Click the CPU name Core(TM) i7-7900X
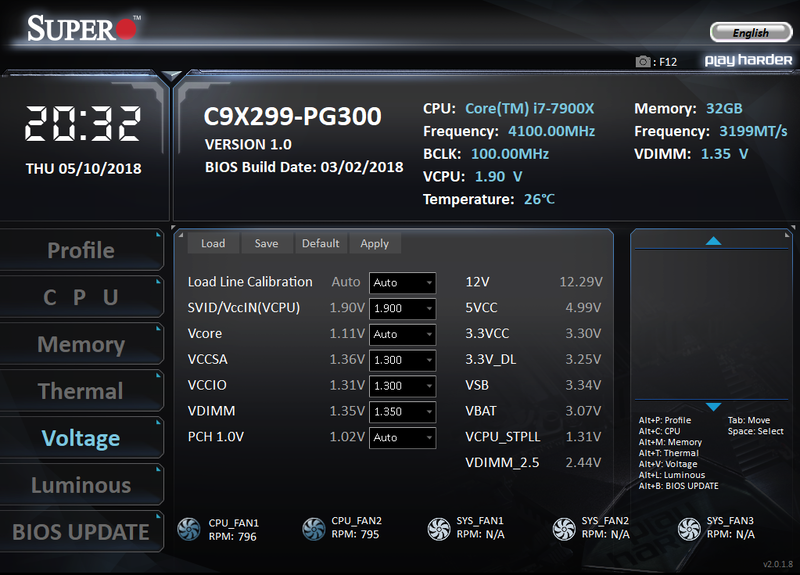The image size is (800, 575). click(530, 108)
